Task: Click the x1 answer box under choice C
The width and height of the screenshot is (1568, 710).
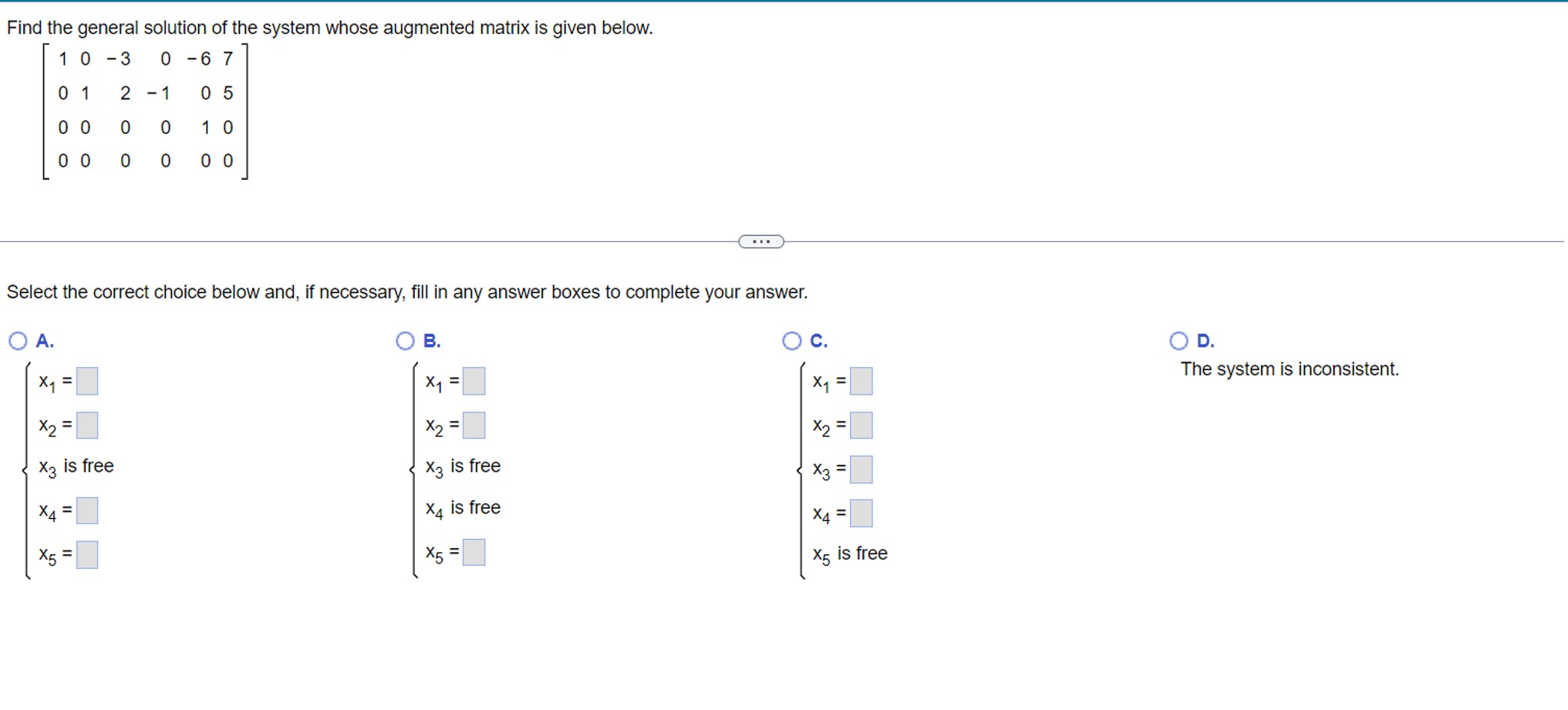Action: point(862,382)
